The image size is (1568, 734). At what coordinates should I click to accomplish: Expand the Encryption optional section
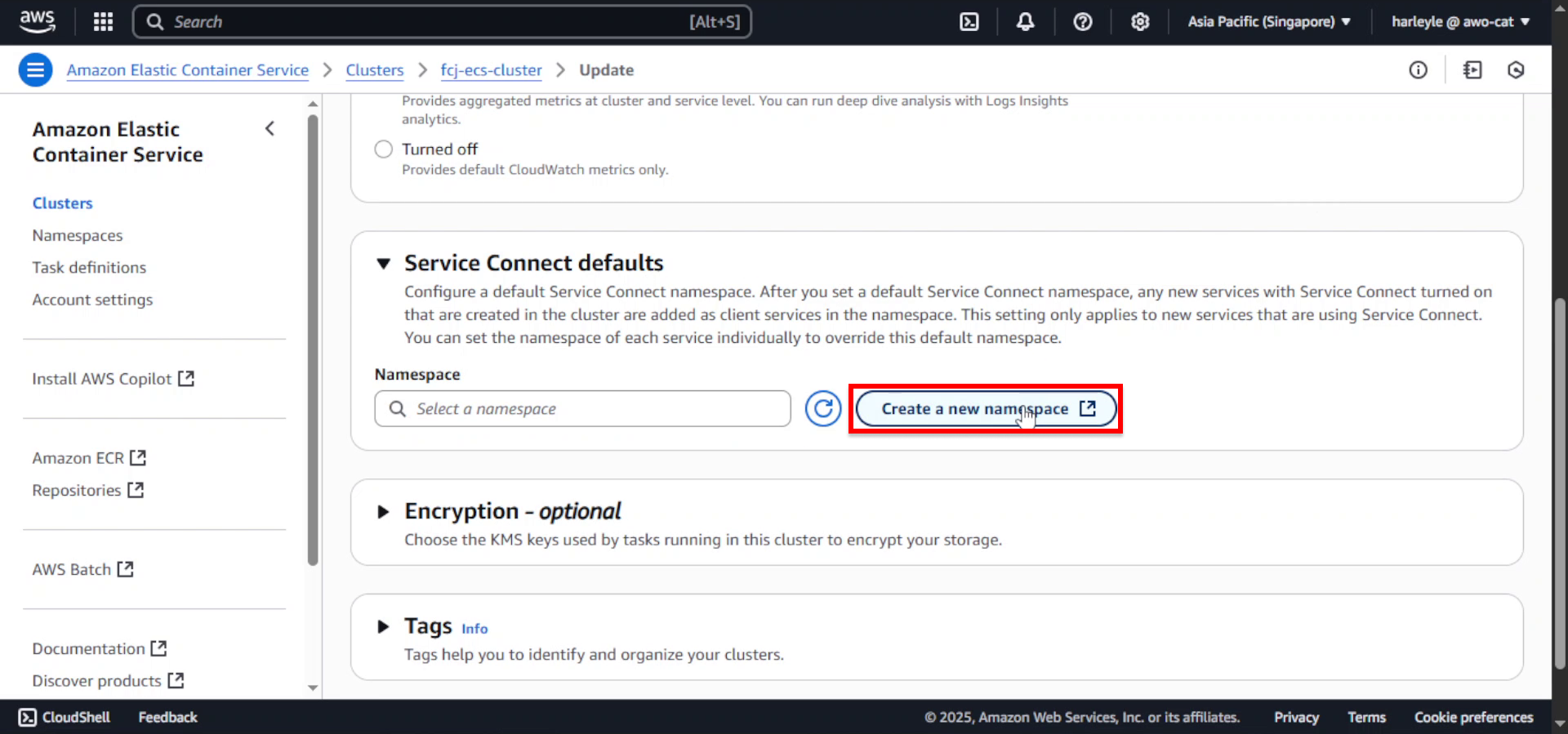[383, 512]
